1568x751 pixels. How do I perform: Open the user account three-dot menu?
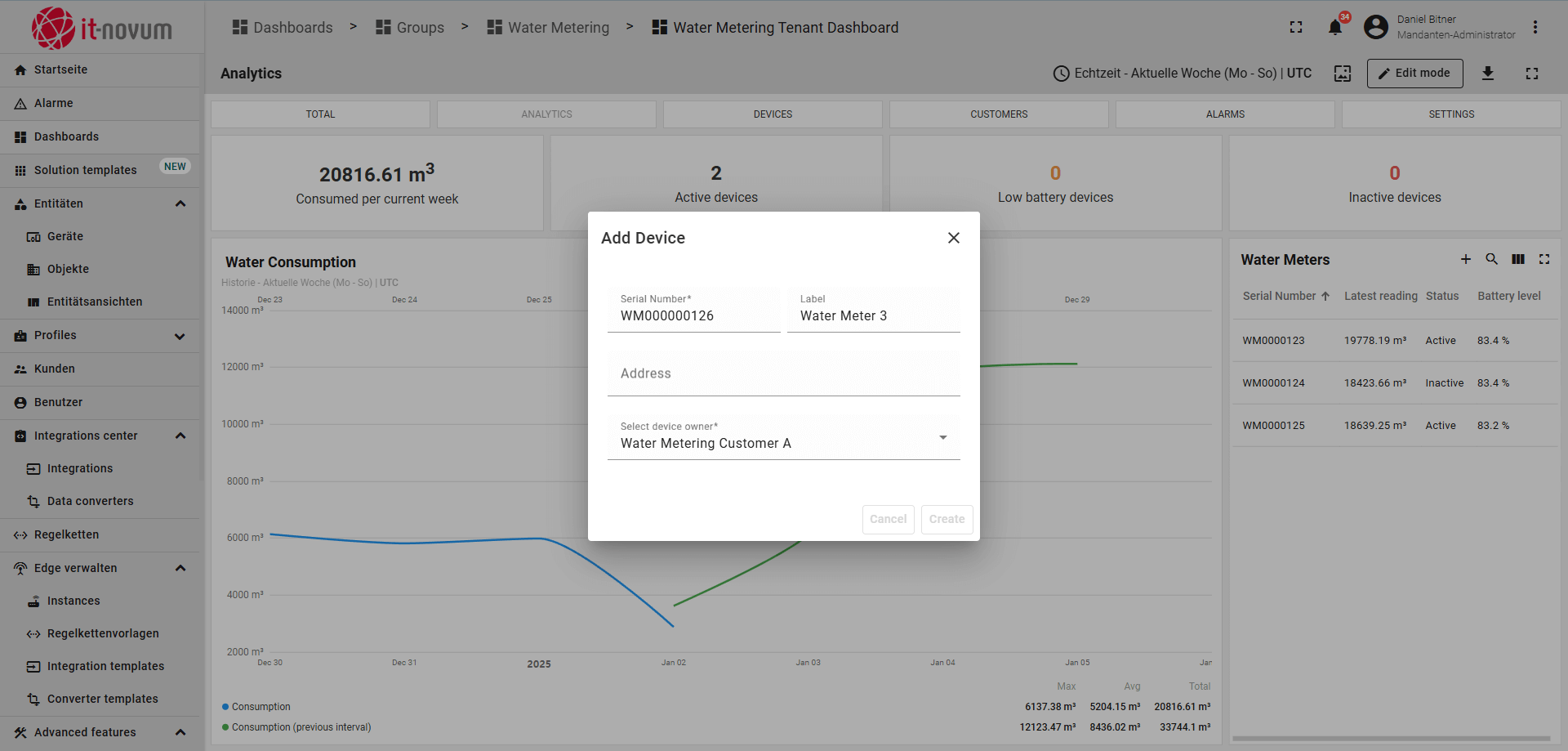1535,27
